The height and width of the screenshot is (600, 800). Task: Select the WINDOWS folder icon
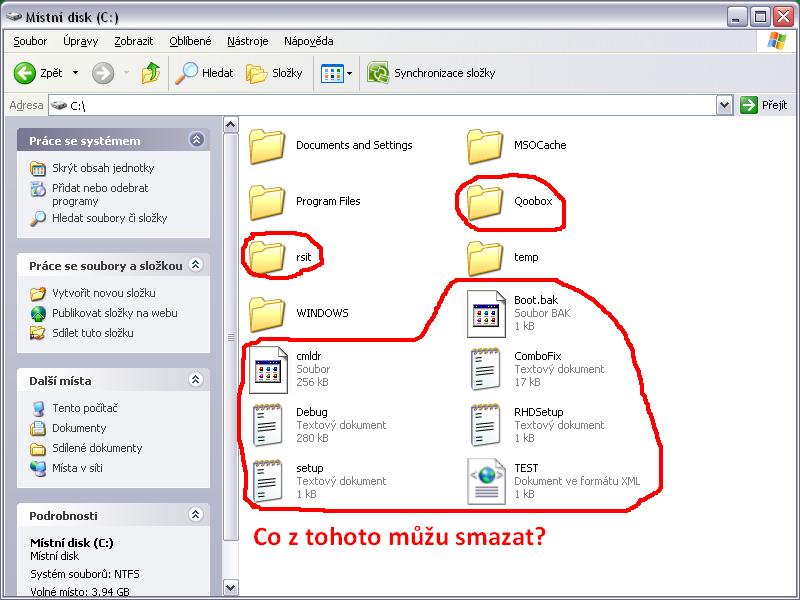266,315
